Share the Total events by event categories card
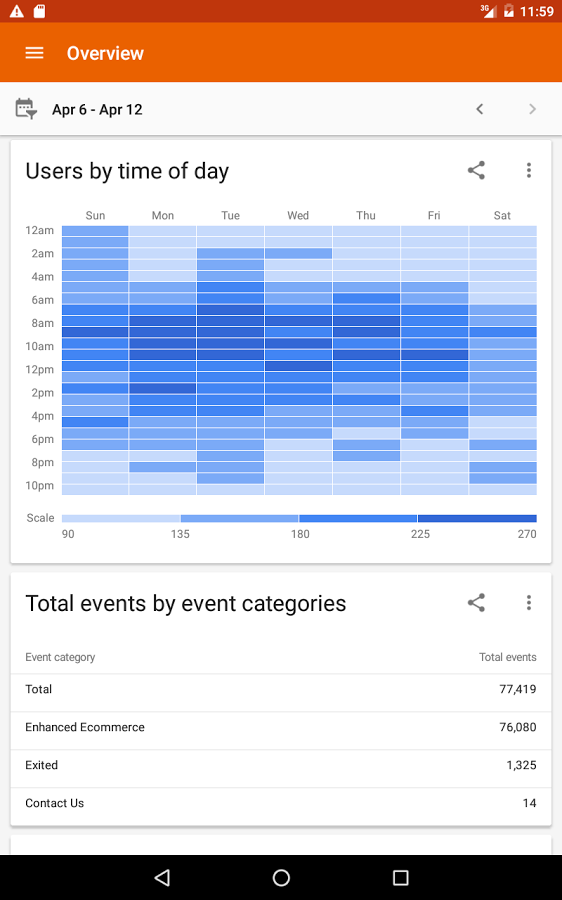 coord(476,603)
